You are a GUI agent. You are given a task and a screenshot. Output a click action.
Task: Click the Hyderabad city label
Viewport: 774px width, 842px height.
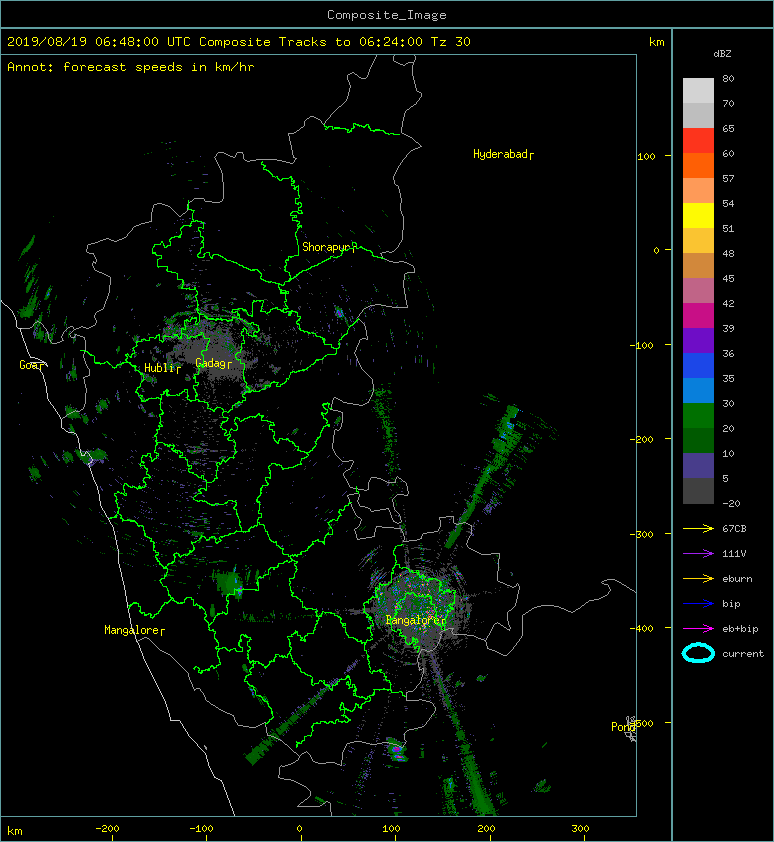(503, 155)
